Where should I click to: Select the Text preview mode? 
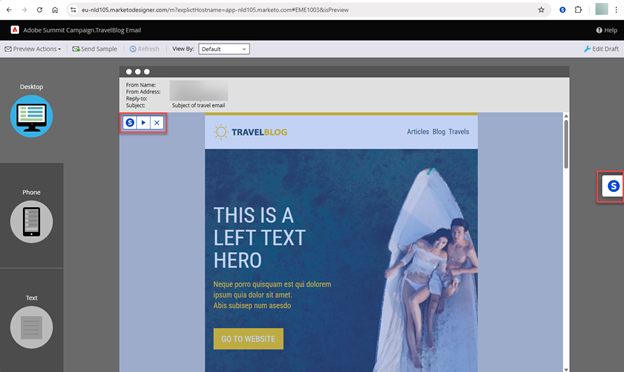(x=31, y=327)
